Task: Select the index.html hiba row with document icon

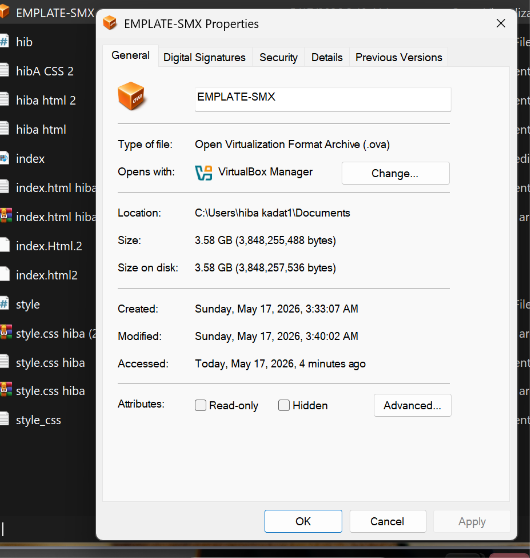Action: [x=48, y=188]
